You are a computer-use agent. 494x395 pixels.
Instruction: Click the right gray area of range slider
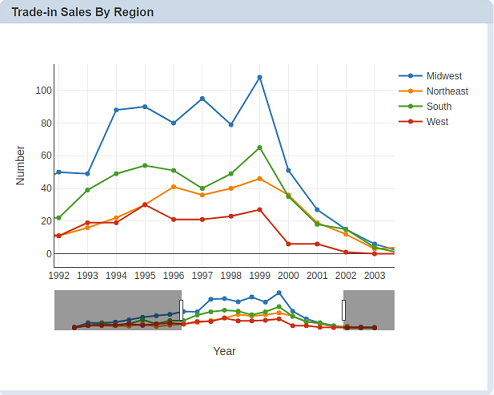click(x=369, y=310)
